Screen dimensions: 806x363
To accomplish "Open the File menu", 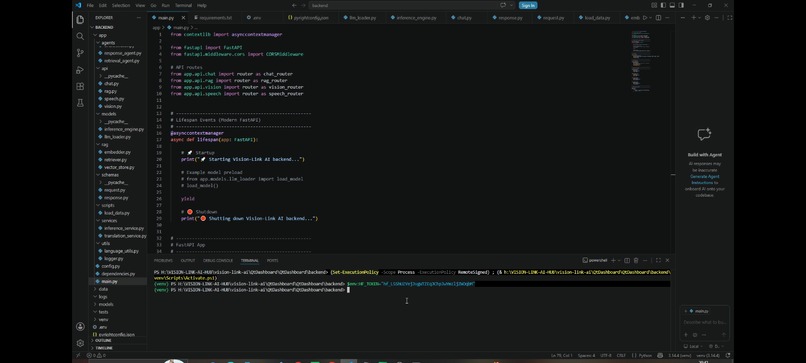I will click(x=90, y=5).
